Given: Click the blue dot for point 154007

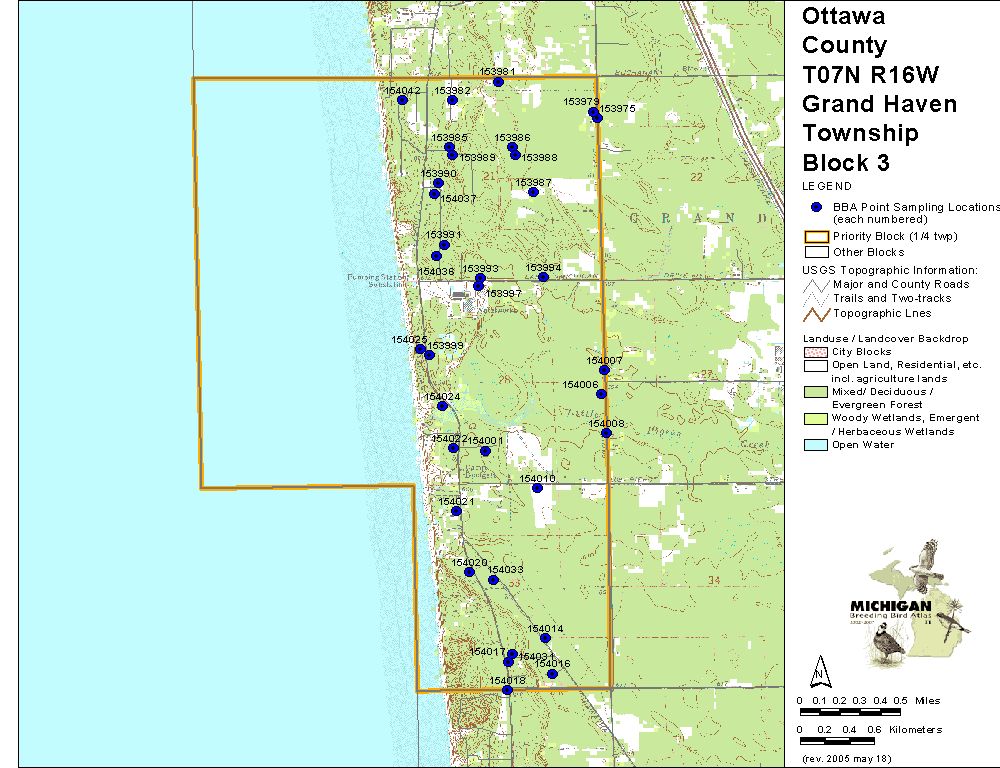Looking at the screenshot, I should pyautogui.click(x=604, y=370).
